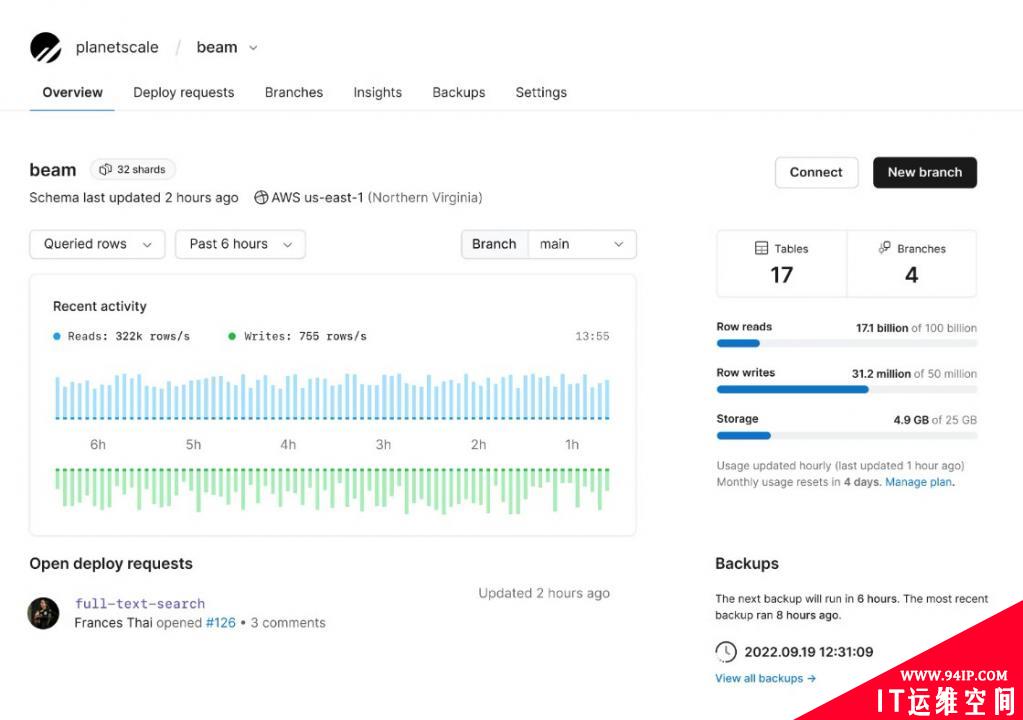Click the Row writes usage bar
Viewport: 1023px width, 720px height.
(x=847, y=389)
